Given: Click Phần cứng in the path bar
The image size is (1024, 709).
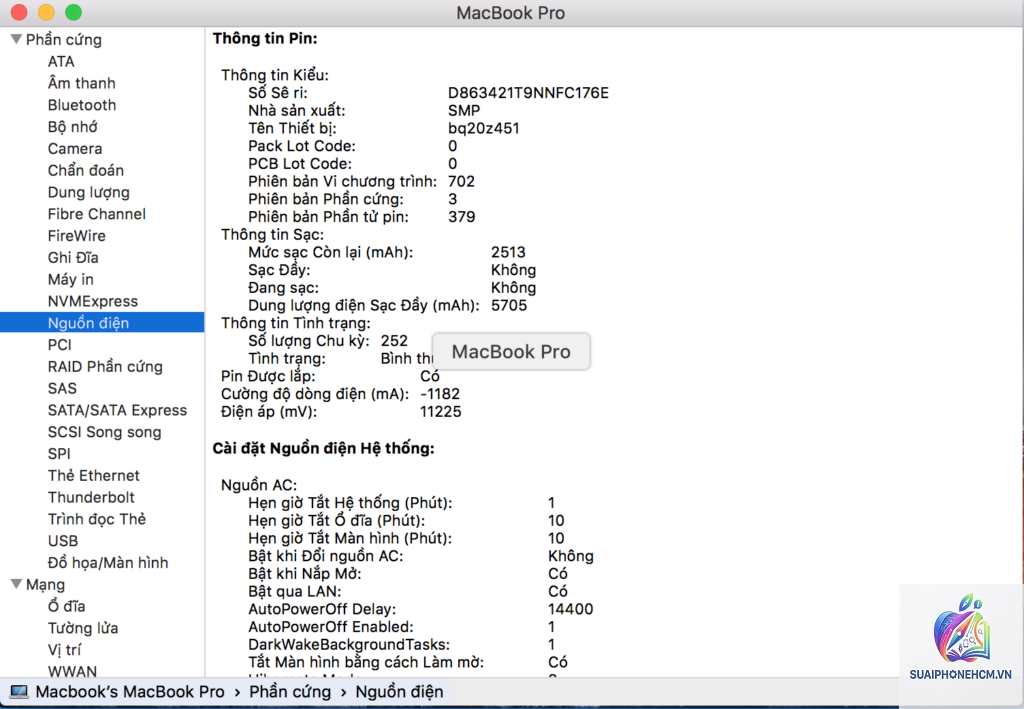Looking at the screenshot, I should tap(290, 692).
